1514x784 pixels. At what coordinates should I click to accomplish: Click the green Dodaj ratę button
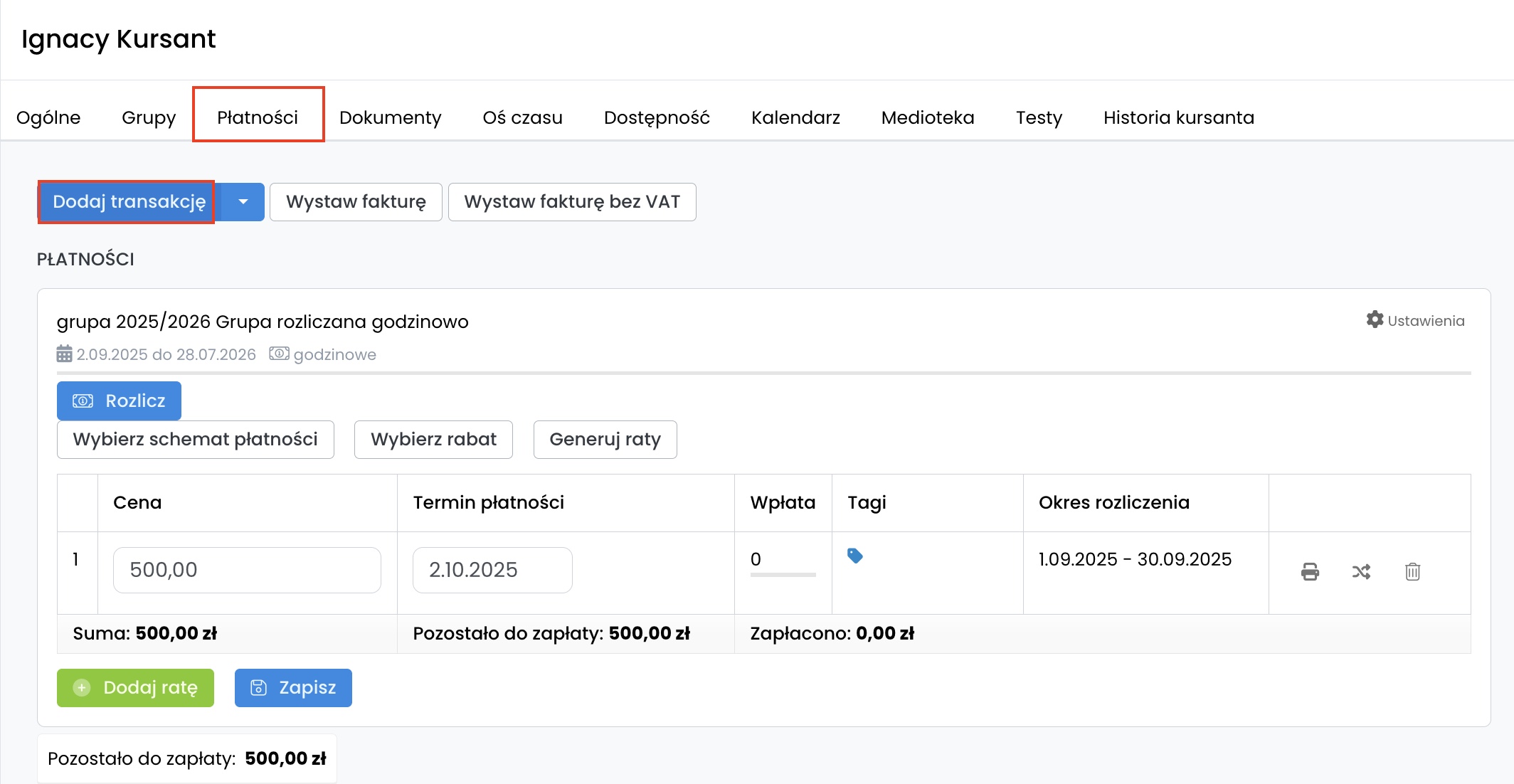(x=135, y=687)
